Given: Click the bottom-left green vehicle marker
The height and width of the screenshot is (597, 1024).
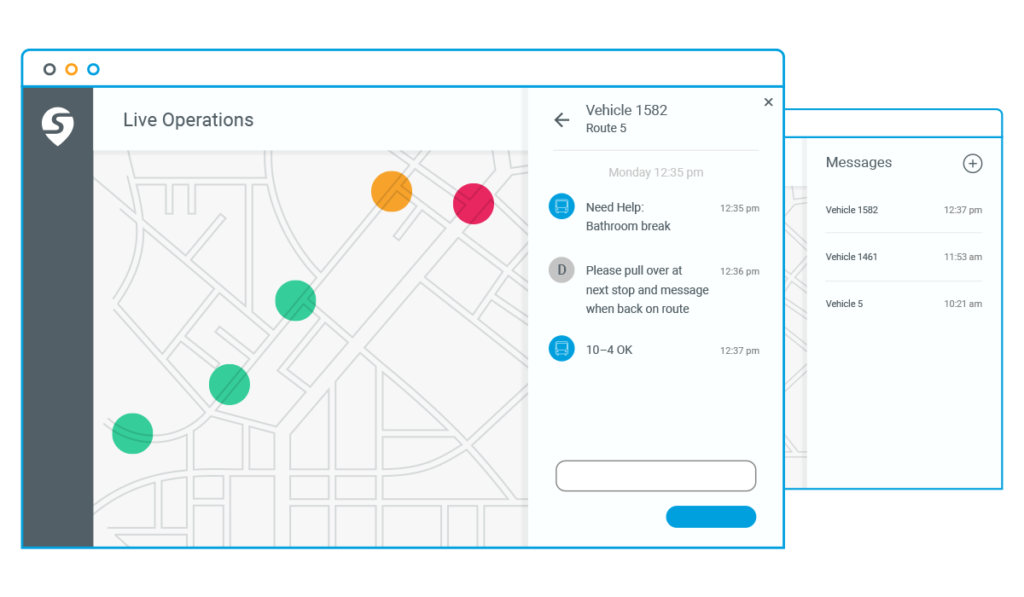Looking at the screenshot, I should (131, 432).
